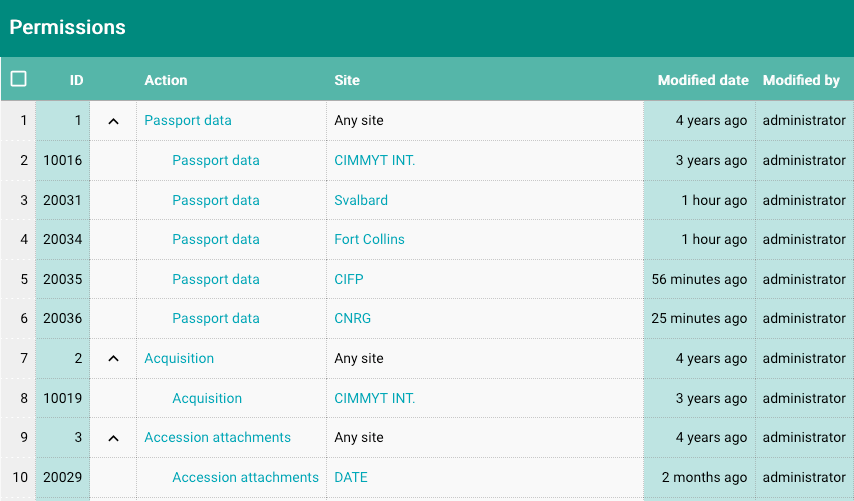This screenshot has width=854, height=501.
Task: Click administrator cell in CNRG row
Action: tap(804, 318)
